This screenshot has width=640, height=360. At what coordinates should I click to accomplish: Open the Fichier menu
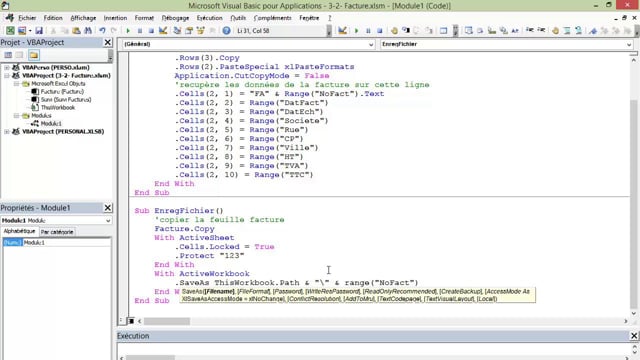tap(27, 18)
